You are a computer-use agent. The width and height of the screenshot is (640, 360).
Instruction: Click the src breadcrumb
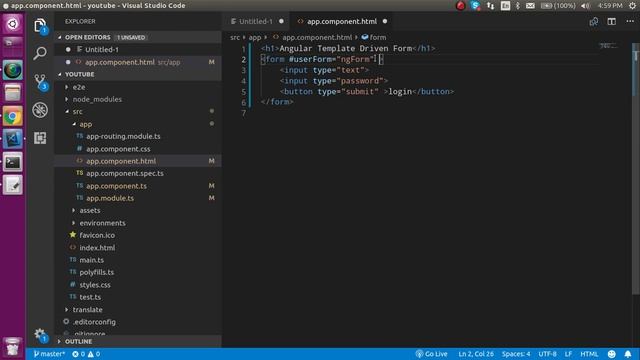[235, 37]
